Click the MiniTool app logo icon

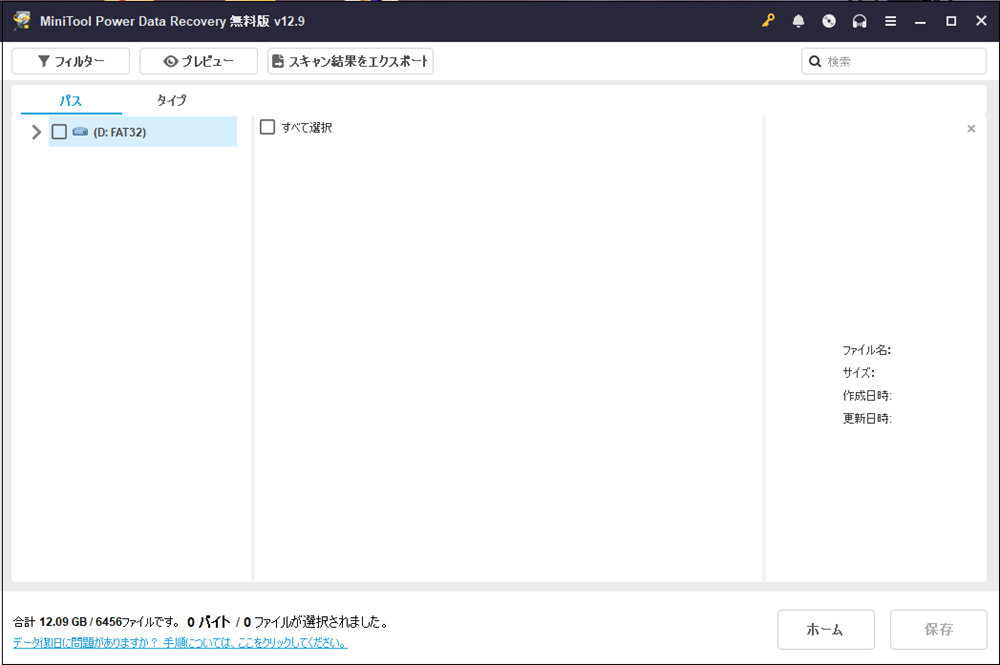[22, 20]
